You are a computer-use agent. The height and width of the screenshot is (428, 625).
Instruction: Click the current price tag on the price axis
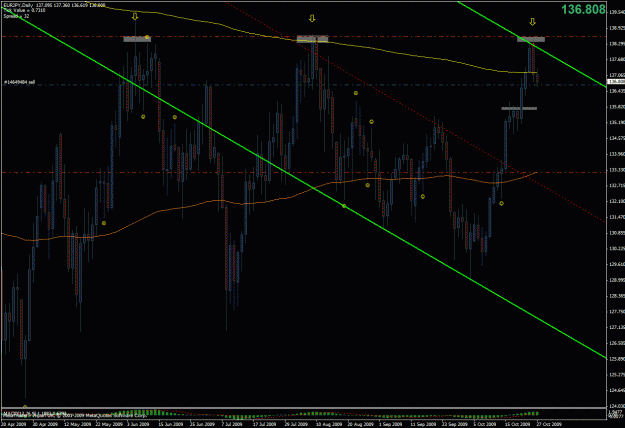click(616, 82)
